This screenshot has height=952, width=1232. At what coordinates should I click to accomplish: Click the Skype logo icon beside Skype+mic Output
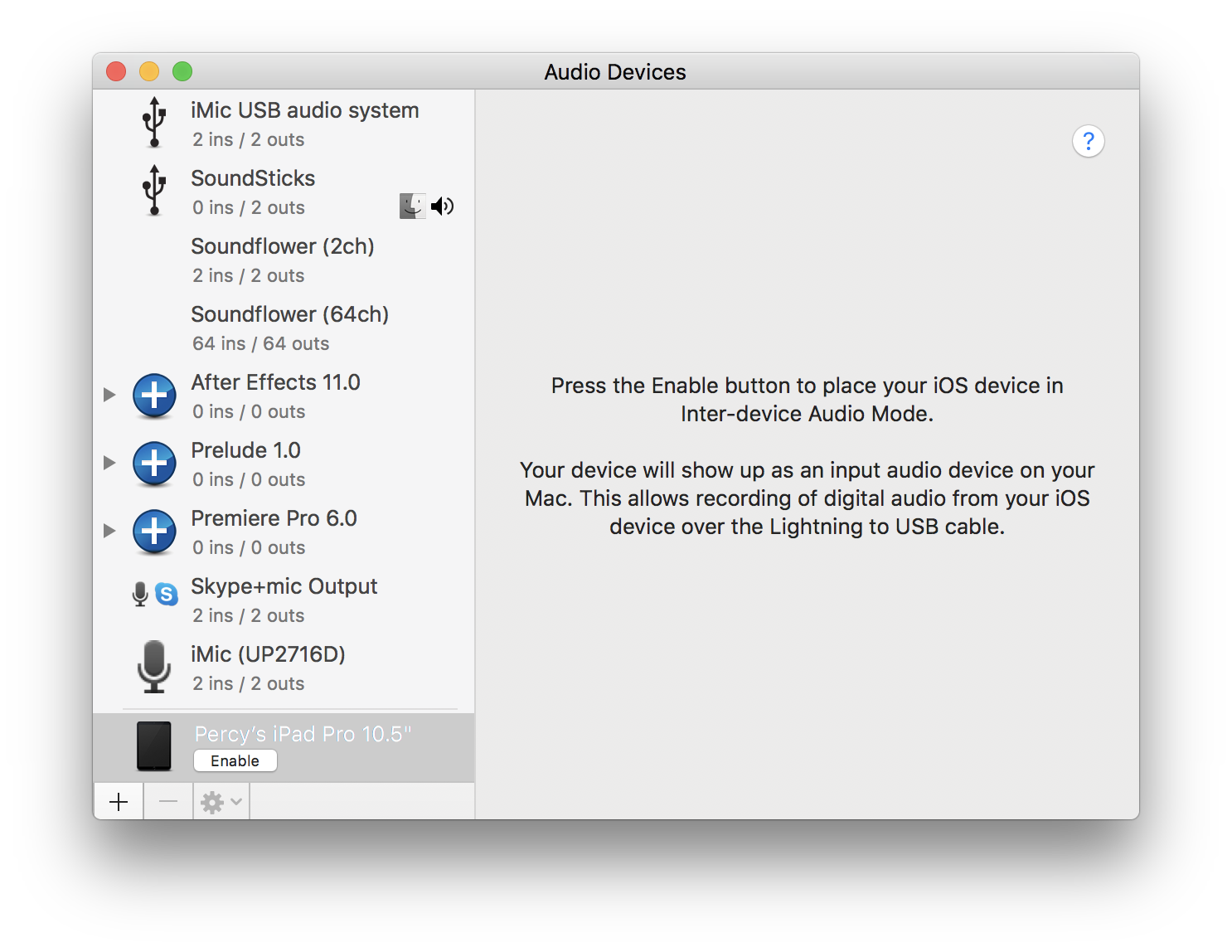pos(167,594)
